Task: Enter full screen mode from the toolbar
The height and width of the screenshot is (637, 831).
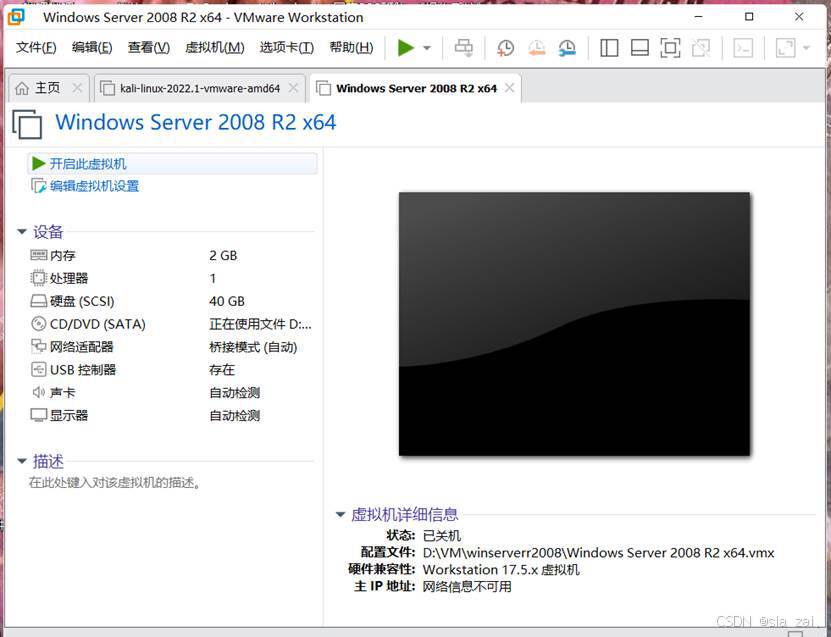Action: pos(669,47)
